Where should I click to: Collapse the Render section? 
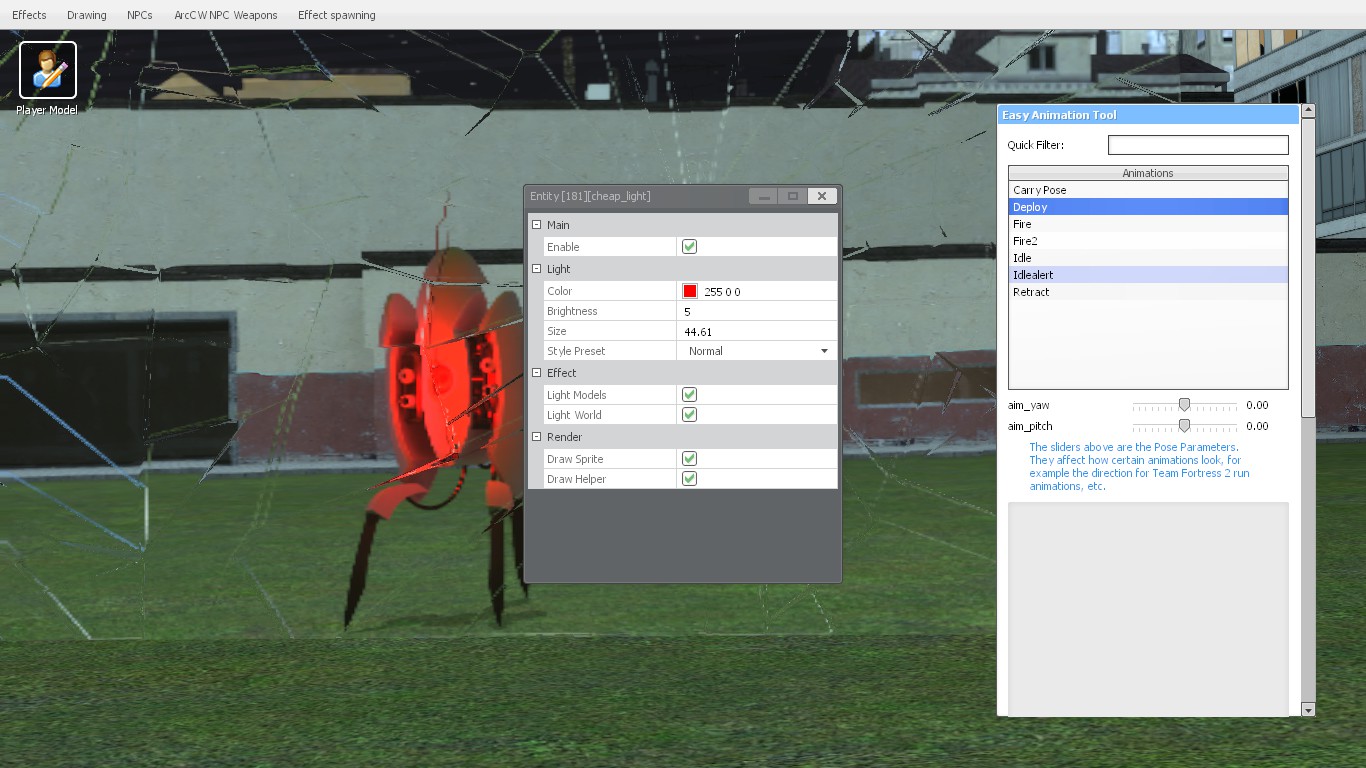coord(536,437)
